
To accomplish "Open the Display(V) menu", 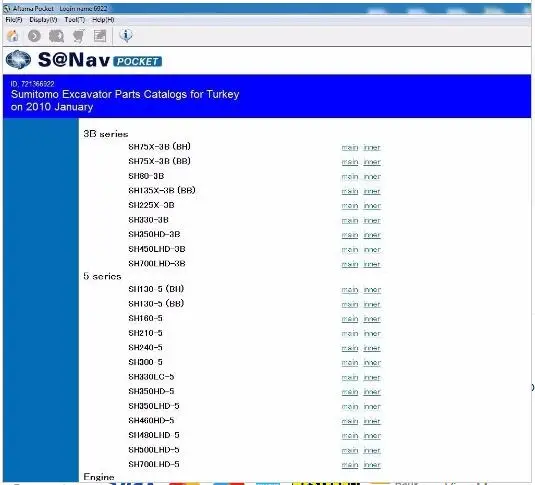I will pyautogui.click(x=43, y=20).
